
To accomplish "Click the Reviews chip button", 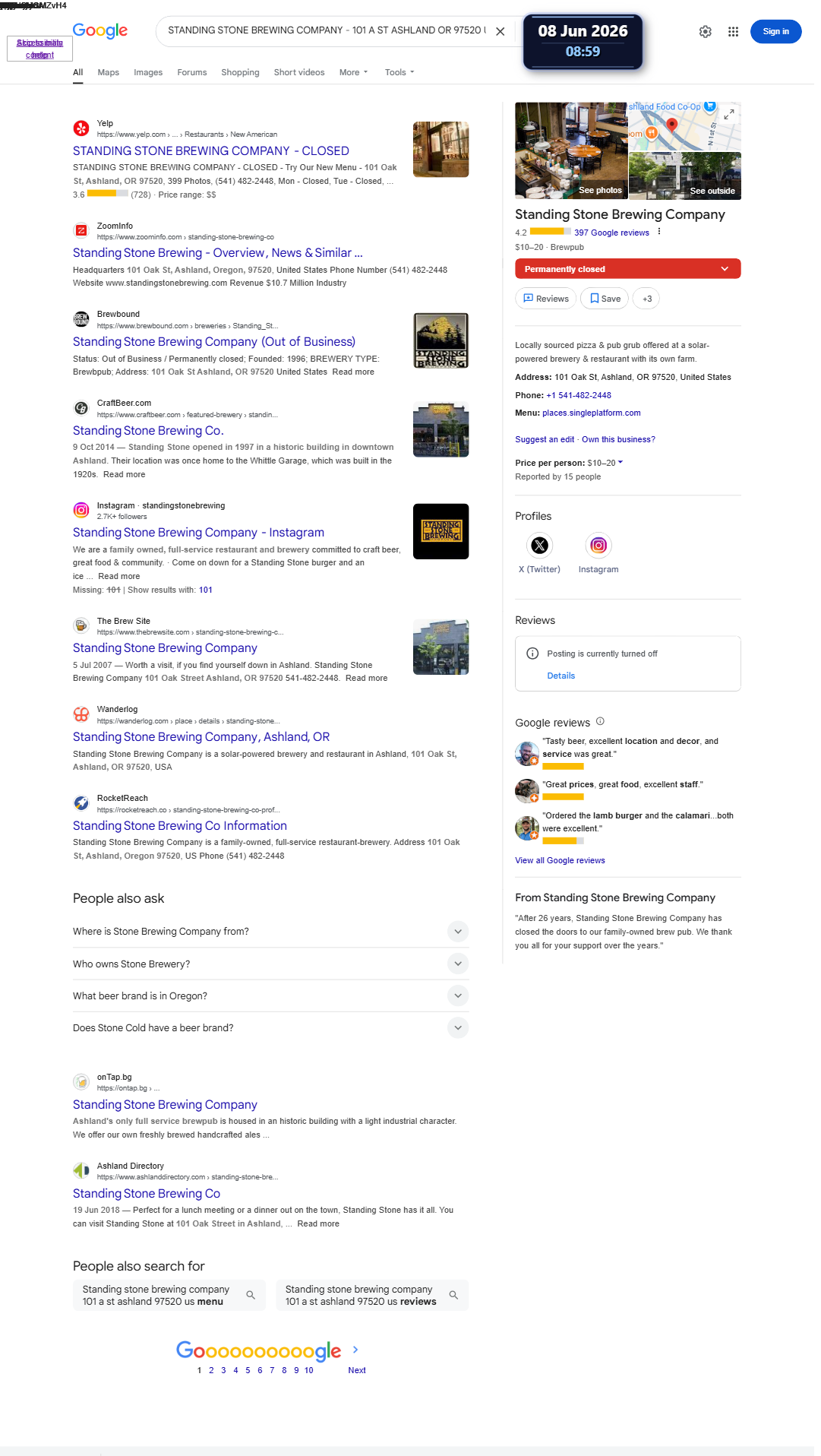I will click(x=545, y=299).
